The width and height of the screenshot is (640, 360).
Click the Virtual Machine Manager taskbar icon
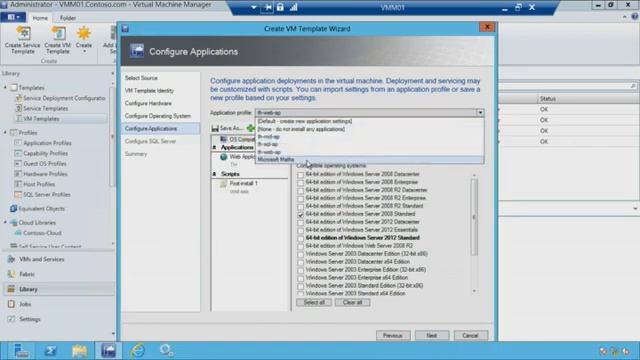tap(109, 351)
